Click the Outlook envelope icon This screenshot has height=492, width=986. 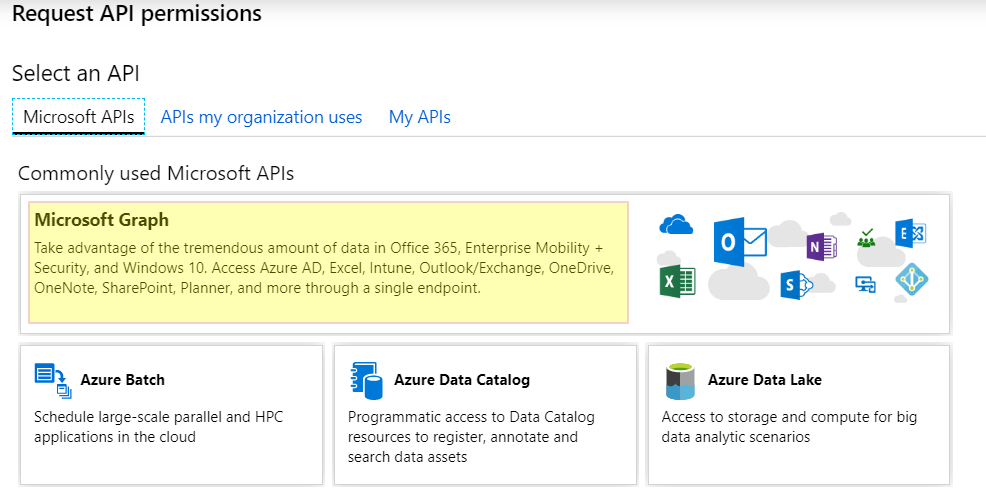[x=740, y=241]
